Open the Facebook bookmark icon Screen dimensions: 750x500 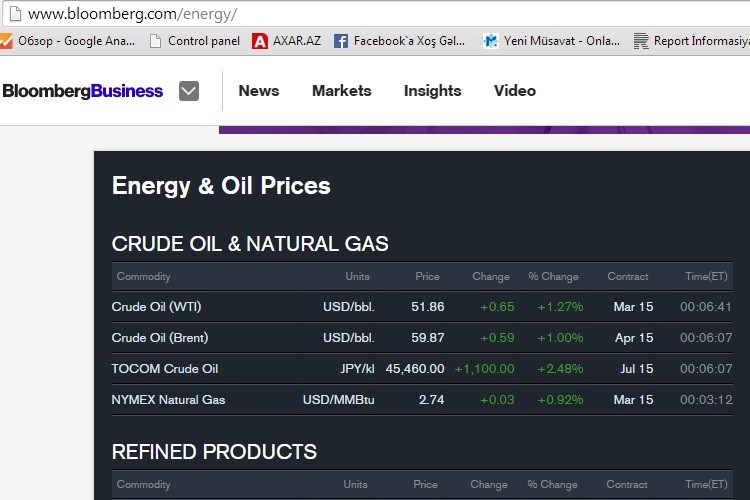point(341,41)
